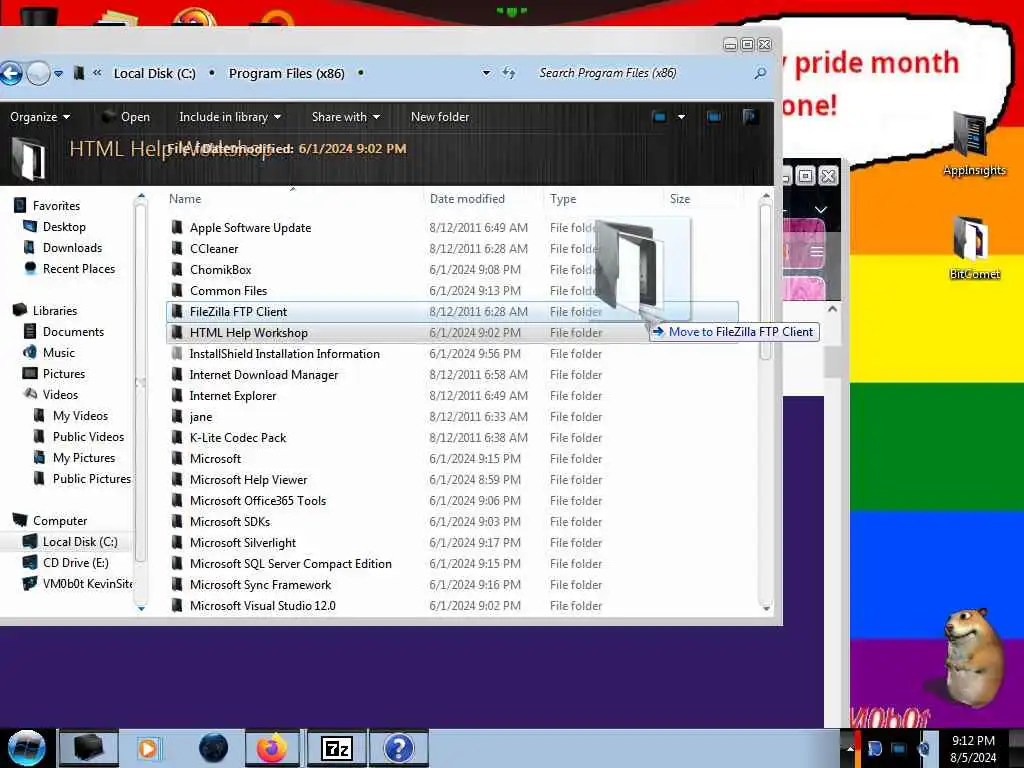The width and height of the screenshot is (1024, 768).
Task: Select the Internet Download Manager folder icon
Action: [176, 374]
